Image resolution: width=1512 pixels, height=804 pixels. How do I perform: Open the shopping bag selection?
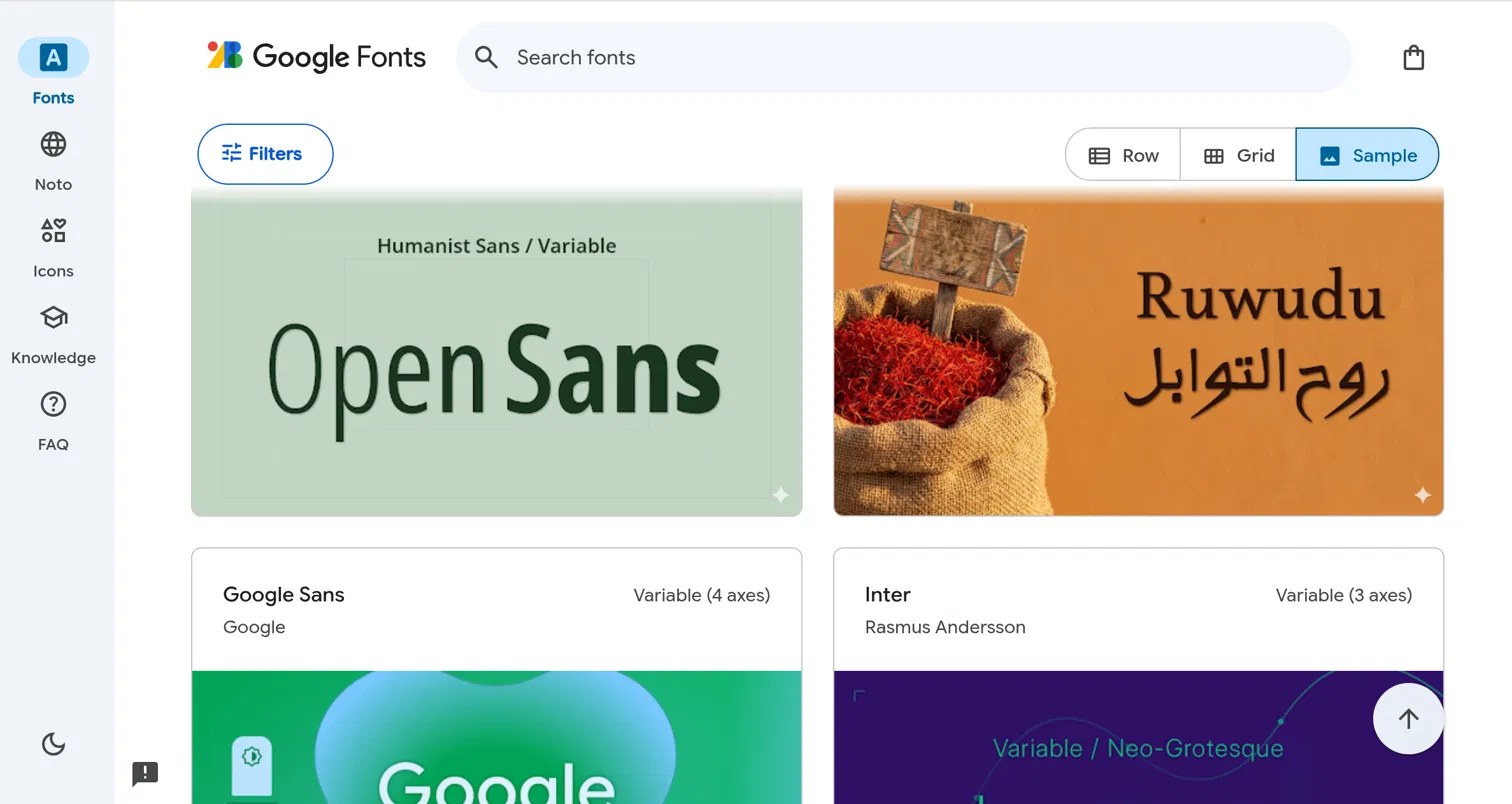point(1413,57)
